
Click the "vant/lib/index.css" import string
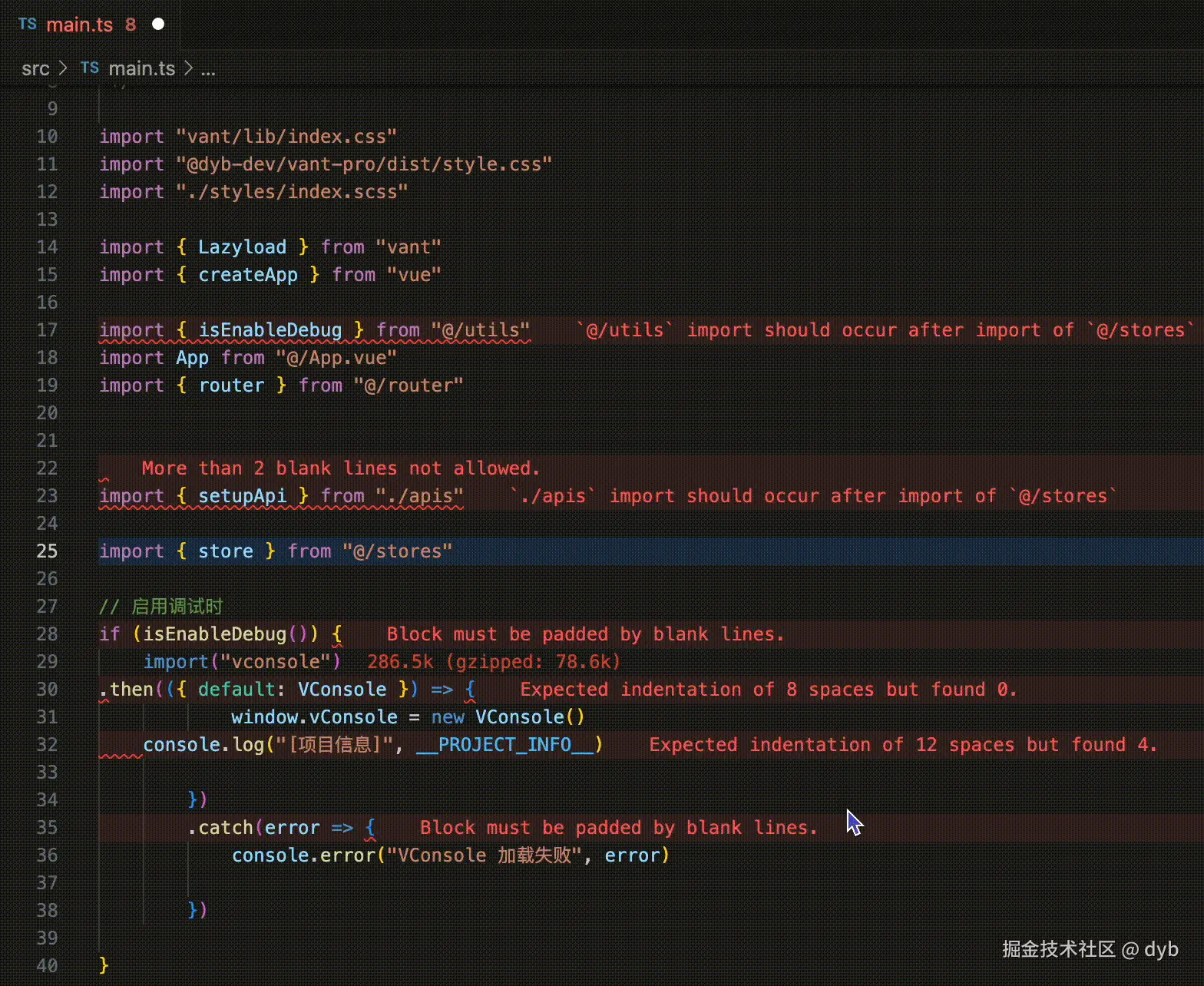click(286, 137)
